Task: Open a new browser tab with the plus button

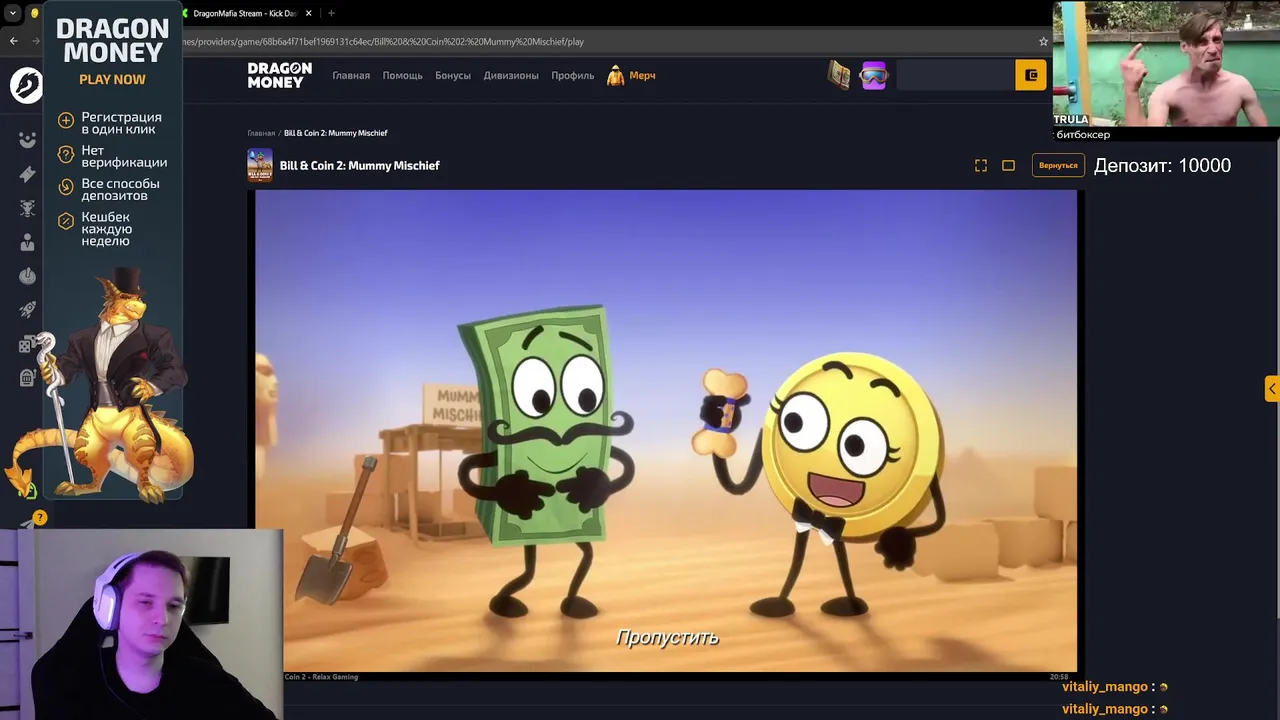Action: coord(331,13)
